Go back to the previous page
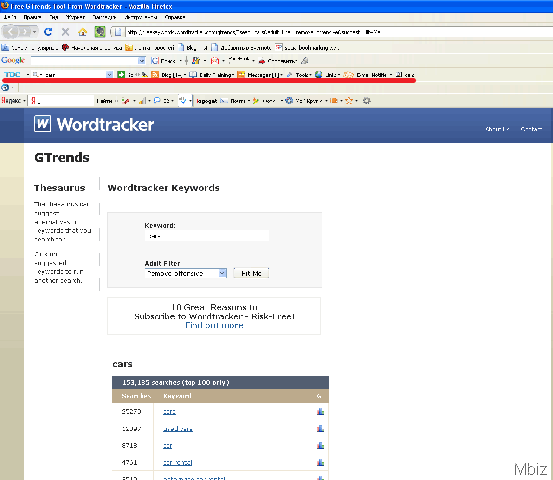The width and height of the screenshot is (553, 480). 10,32
